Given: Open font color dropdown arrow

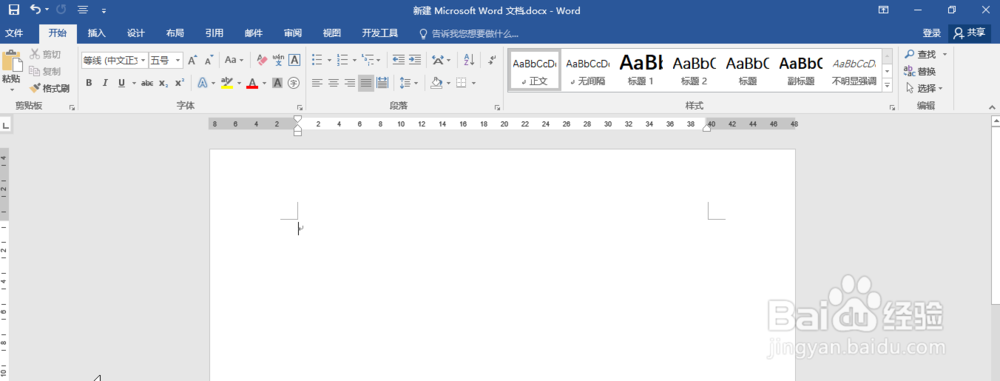Looking at the screenshot, I should click(x=264, y=83).
